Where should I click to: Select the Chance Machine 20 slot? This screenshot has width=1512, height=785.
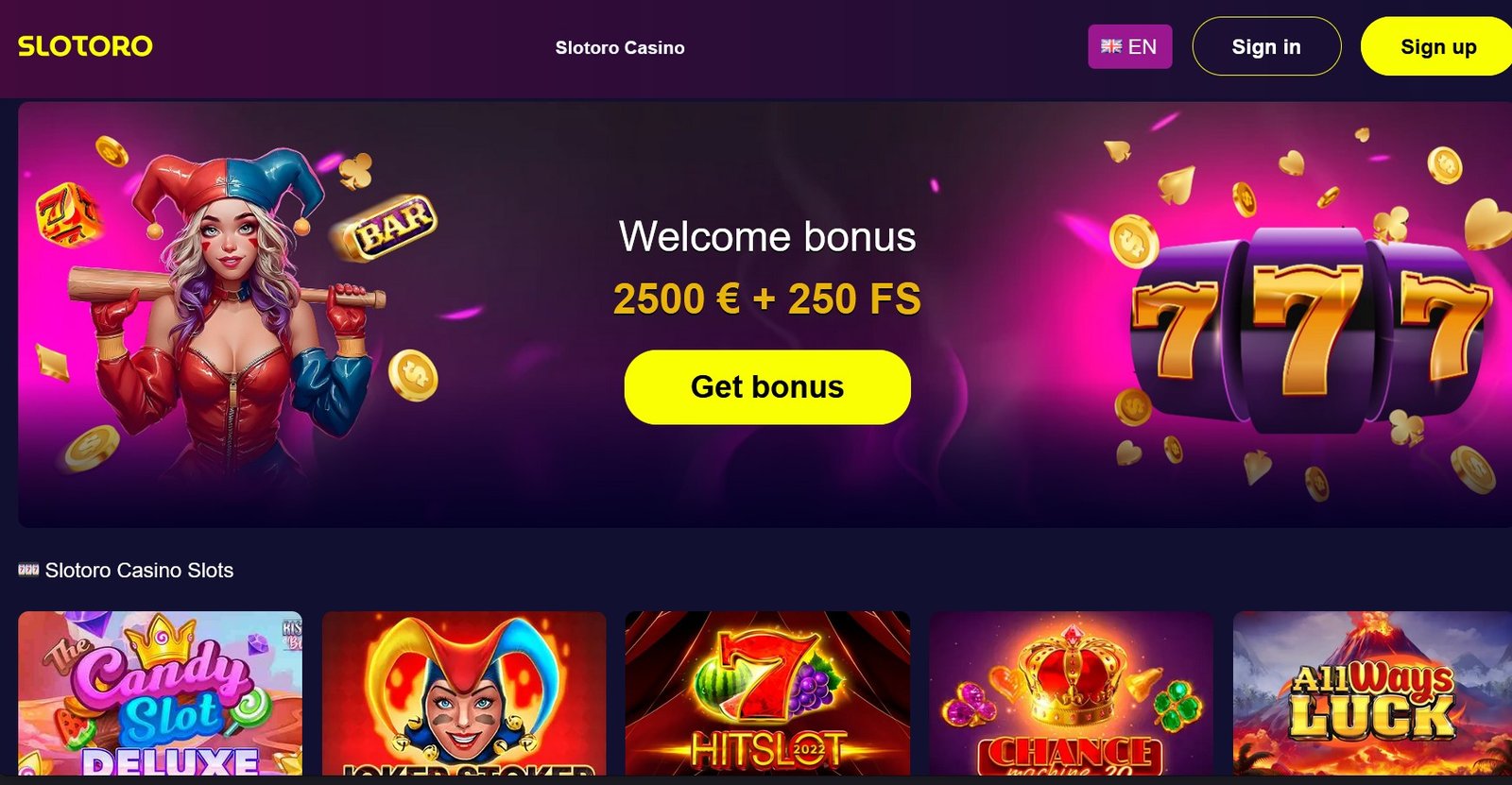[1072, 693]
